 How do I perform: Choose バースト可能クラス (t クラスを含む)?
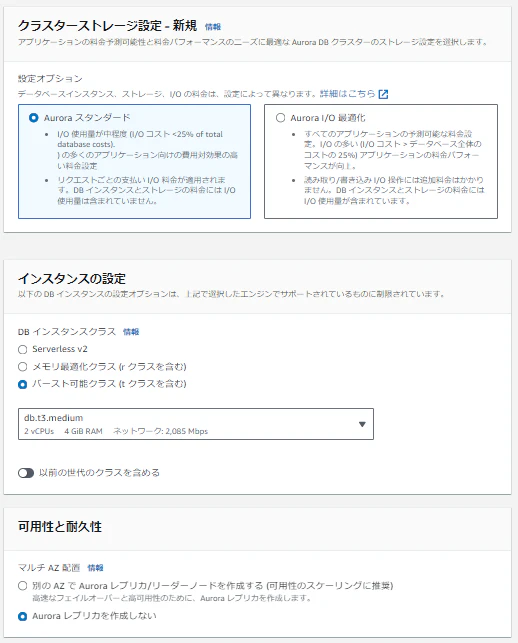coord(23,384)
